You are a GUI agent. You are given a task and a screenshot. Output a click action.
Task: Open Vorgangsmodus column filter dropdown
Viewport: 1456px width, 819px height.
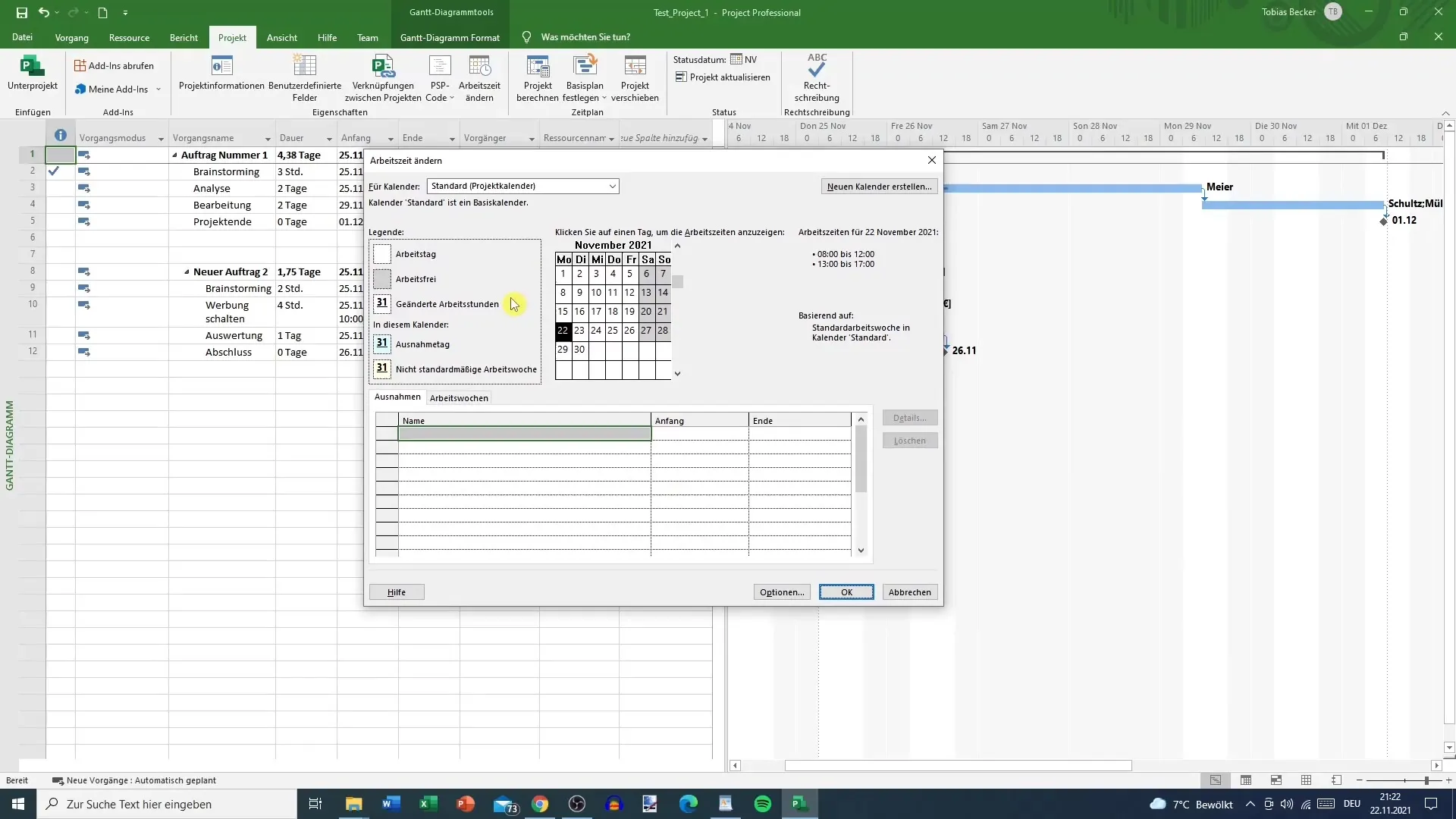(161, 139)
